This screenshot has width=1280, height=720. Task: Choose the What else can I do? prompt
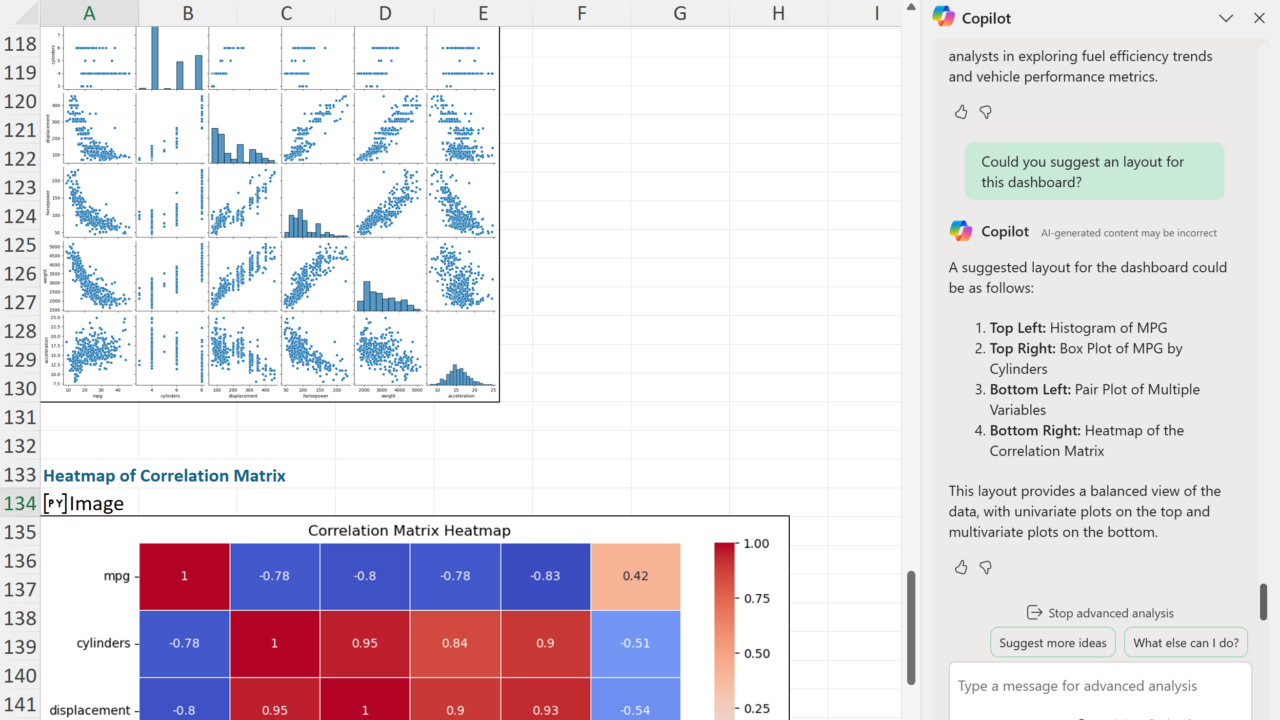click(1186, 643)
